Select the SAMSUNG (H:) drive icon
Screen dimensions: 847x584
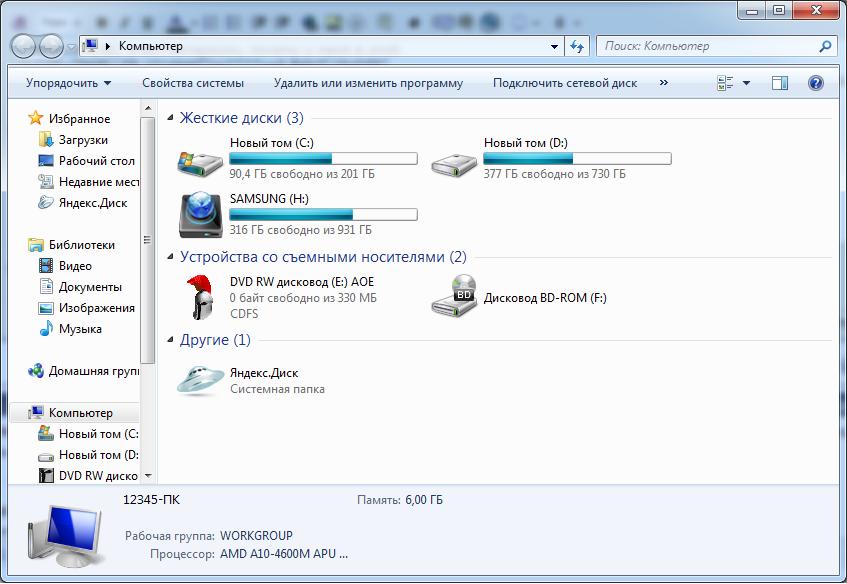pyautogui.click(x=200, y=214)
